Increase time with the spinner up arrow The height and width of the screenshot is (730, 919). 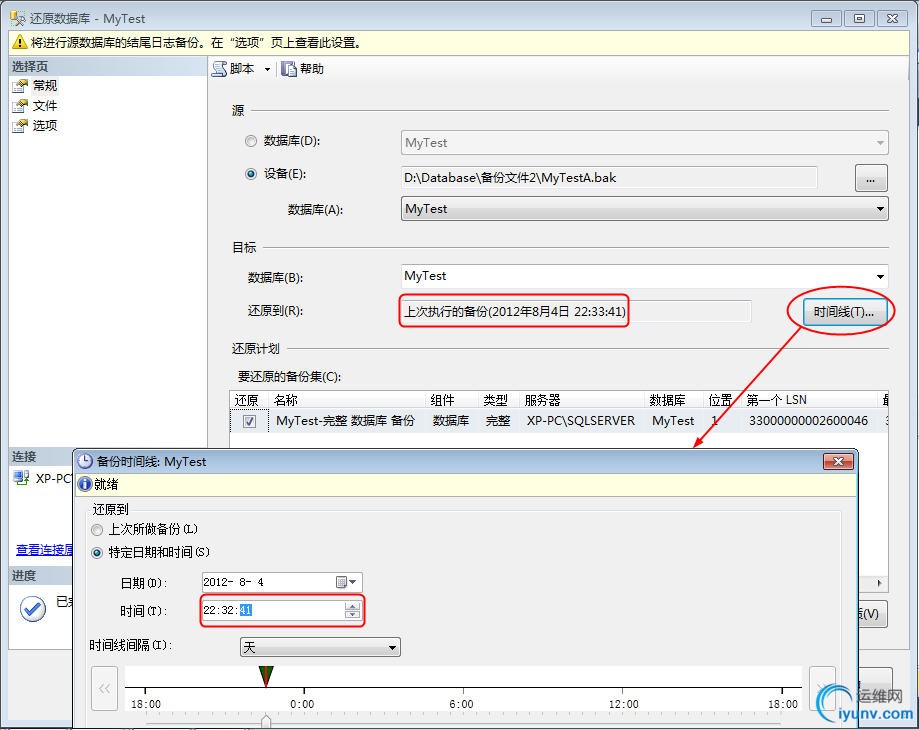click(352, 606)
